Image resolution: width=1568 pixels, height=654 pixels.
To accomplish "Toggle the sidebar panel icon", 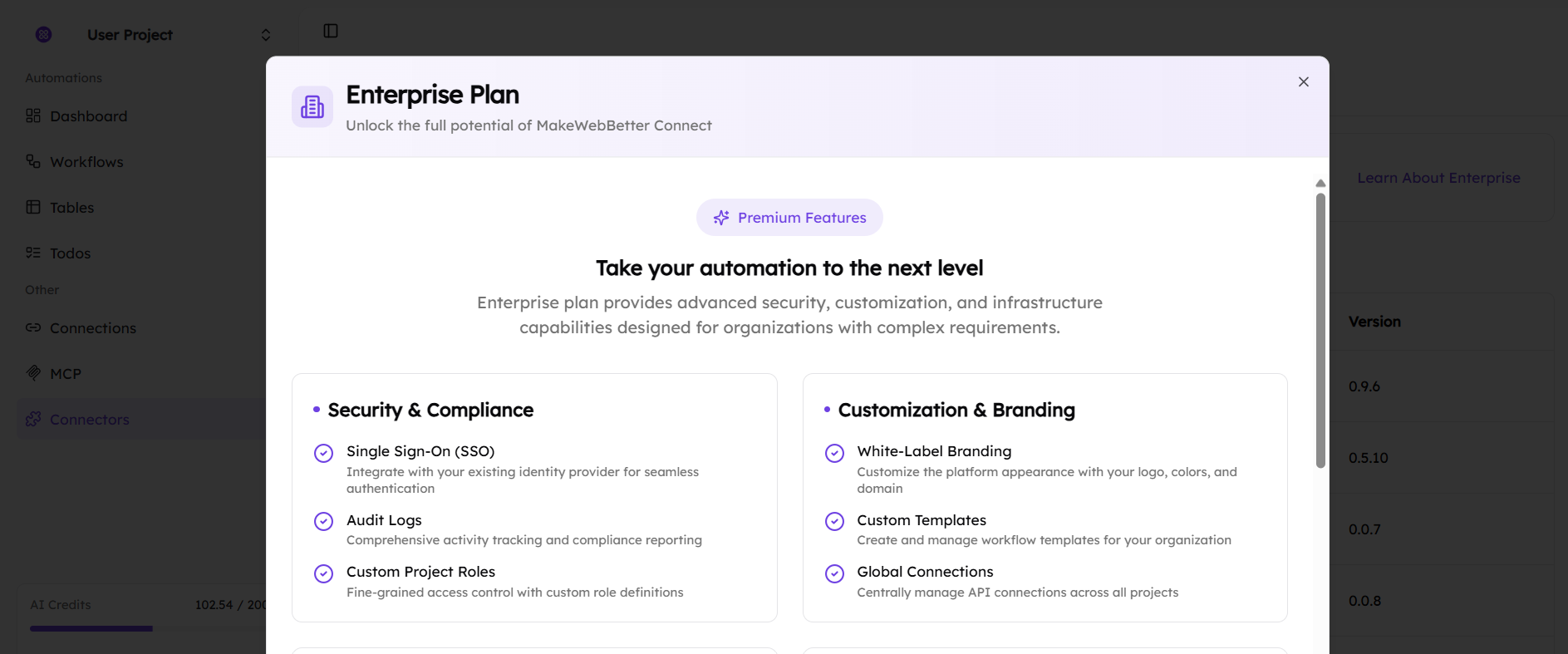I will tap(331, 31).
